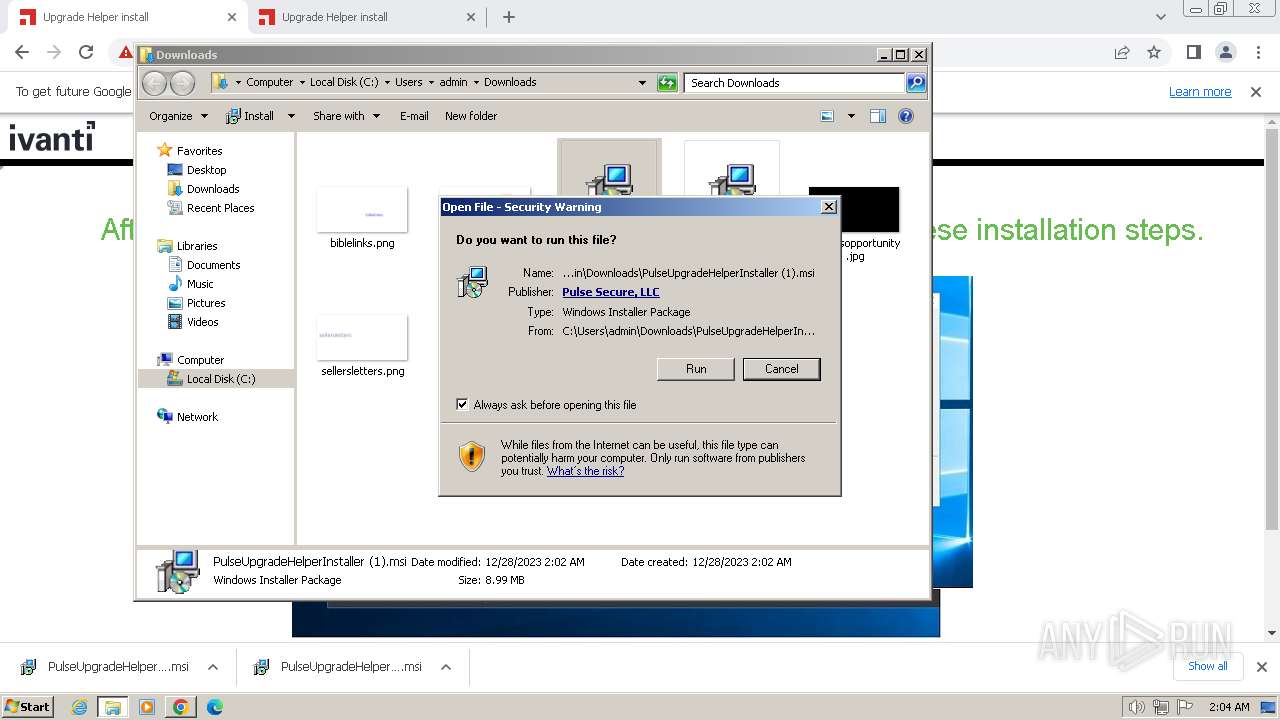Click the Run button in Security Warning

696,369
